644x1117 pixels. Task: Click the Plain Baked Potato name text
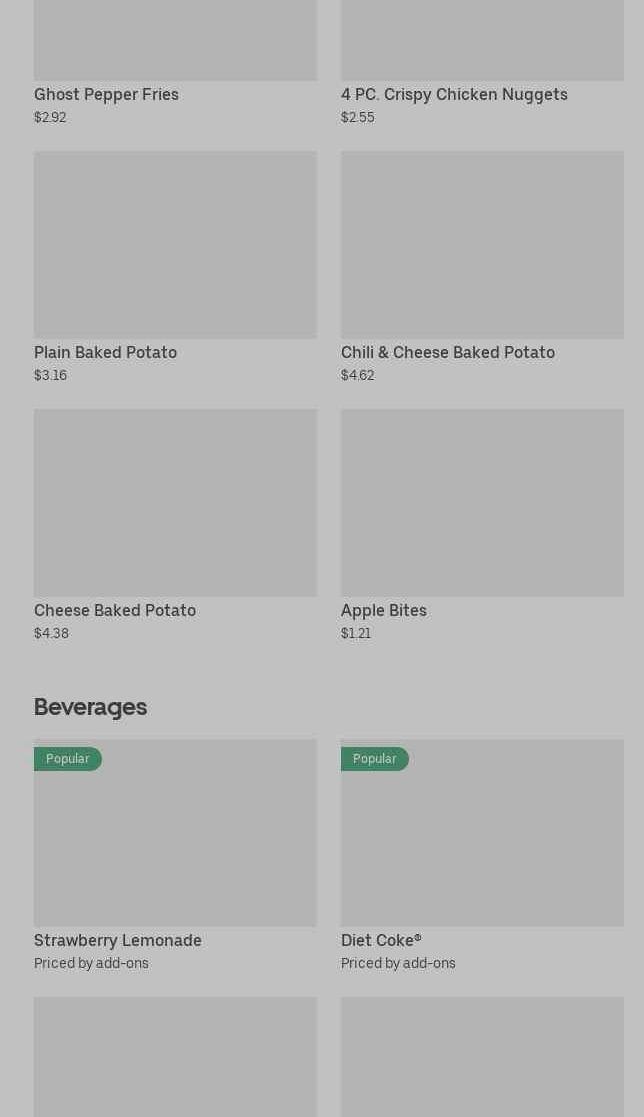(105, 352)
